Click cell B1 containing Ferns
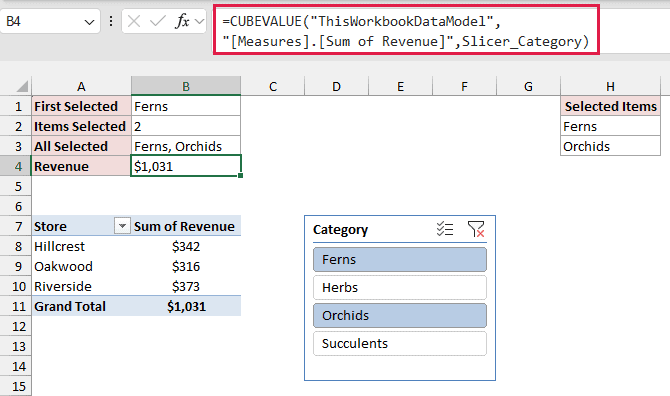The width and height of the screenshot is (670, 396). [x=186, y=106]
